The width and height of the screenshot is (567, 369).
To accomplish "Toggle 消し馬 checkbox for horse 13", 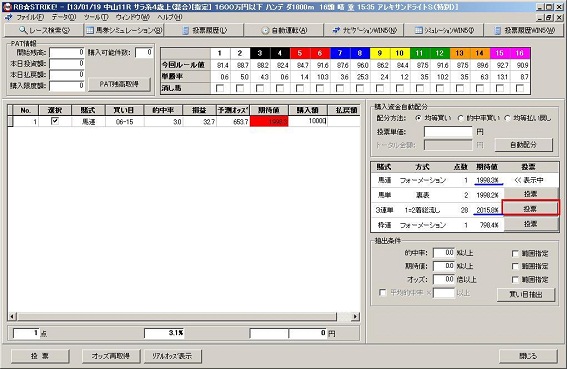I will [460, 88].
